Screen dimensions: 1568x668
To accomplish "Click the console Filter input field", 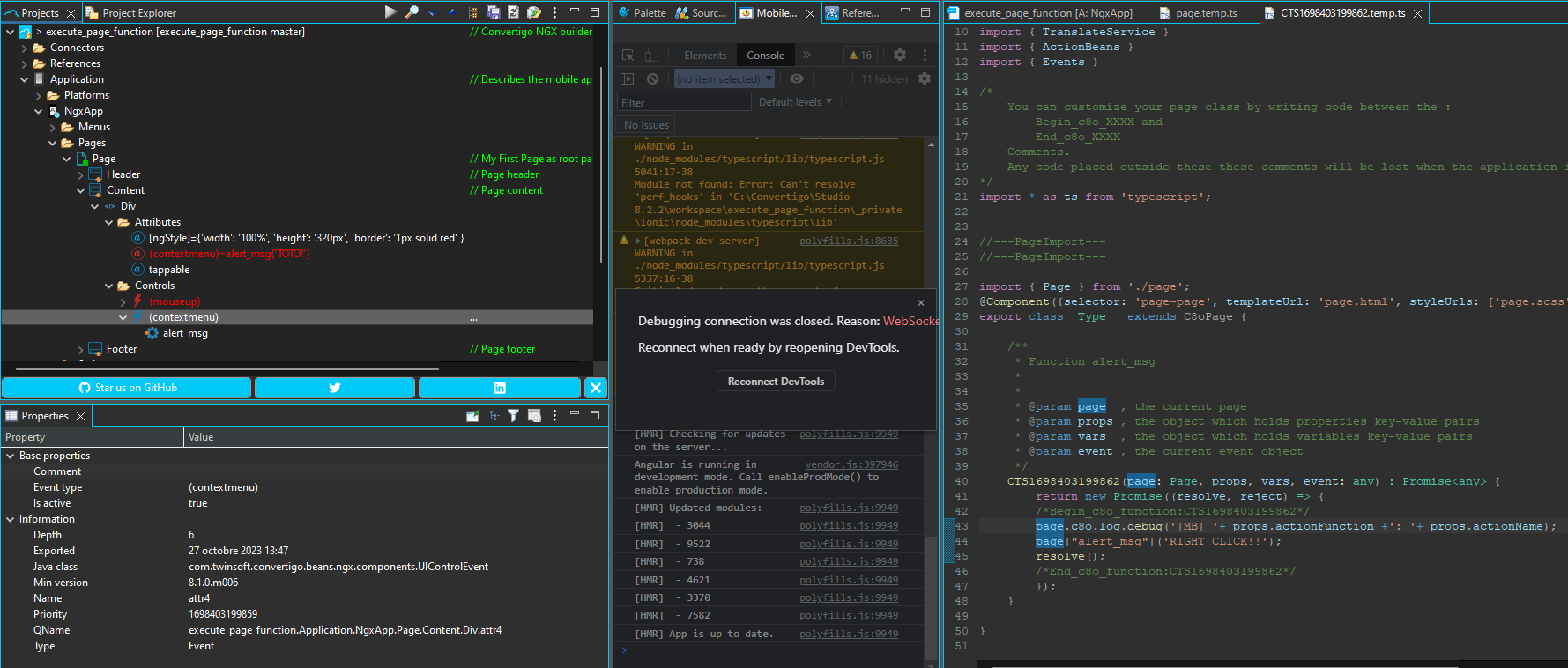I will pos(684,103).
